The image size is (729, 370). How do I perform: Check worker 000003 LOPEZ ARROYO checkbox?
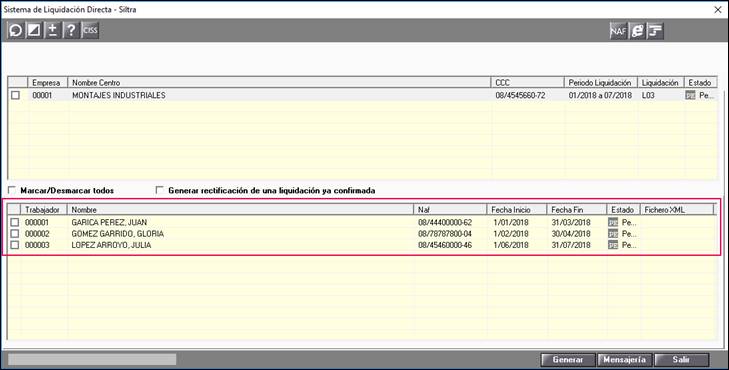15,245
